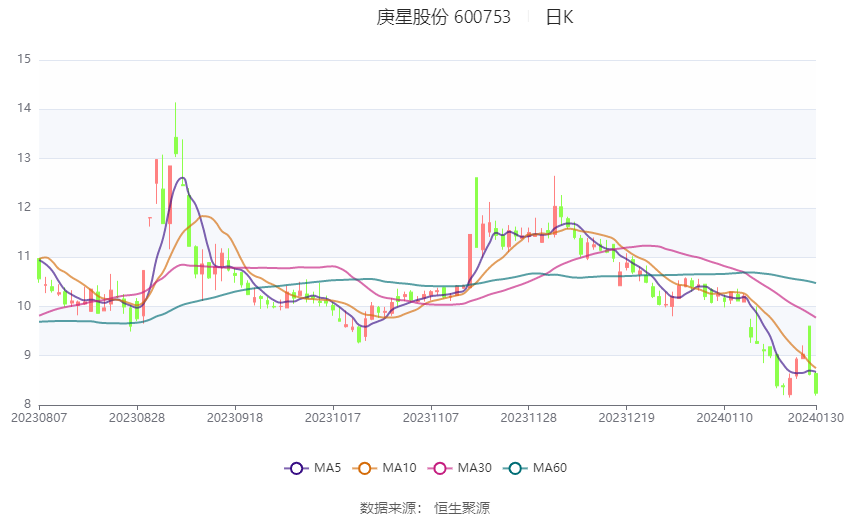Viewport: 850px width, 516px height.
Task: Toggle the MA60 legend series
Action: pyautogui.click(x=535, y=468)
